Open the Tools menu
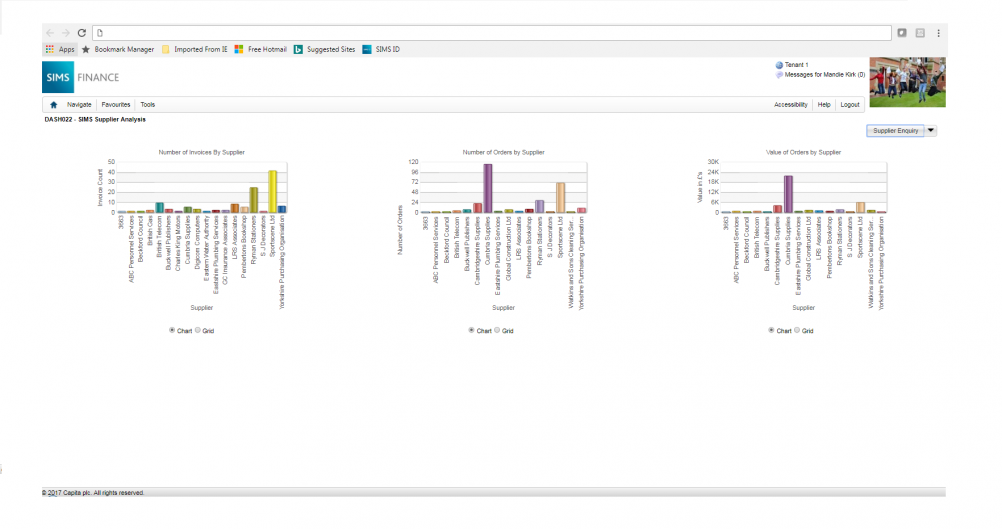 [x=148, y=105]
